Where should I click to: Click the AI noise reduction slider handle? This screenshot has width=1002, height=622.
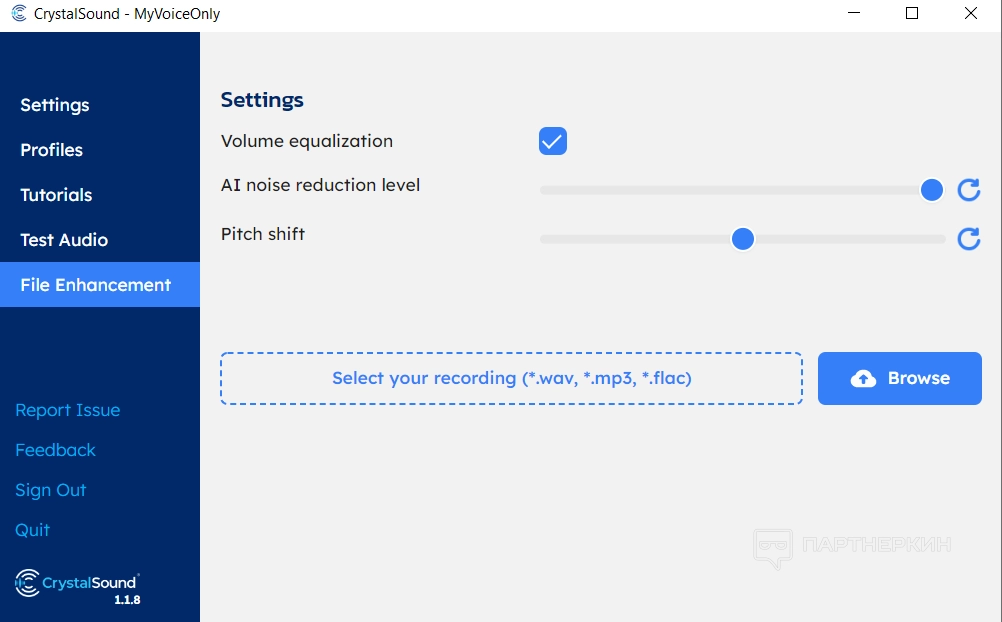click(932, 190)
